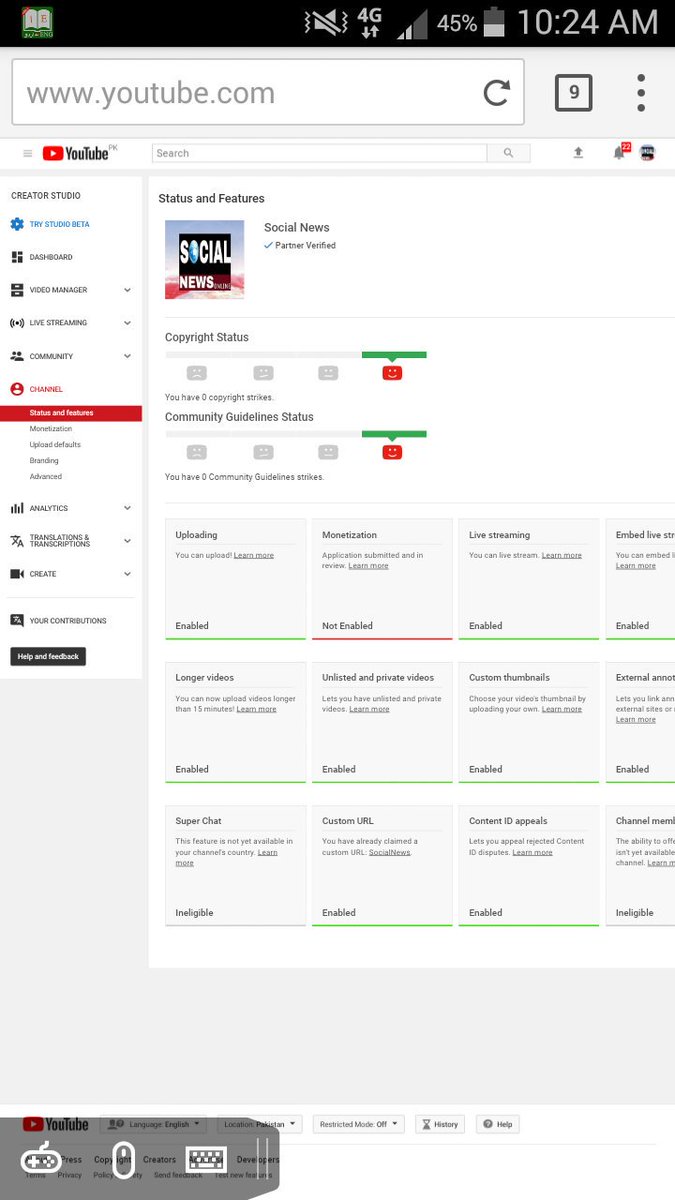Open the browser tab switcher showing 9

click(x=574, y=93)
